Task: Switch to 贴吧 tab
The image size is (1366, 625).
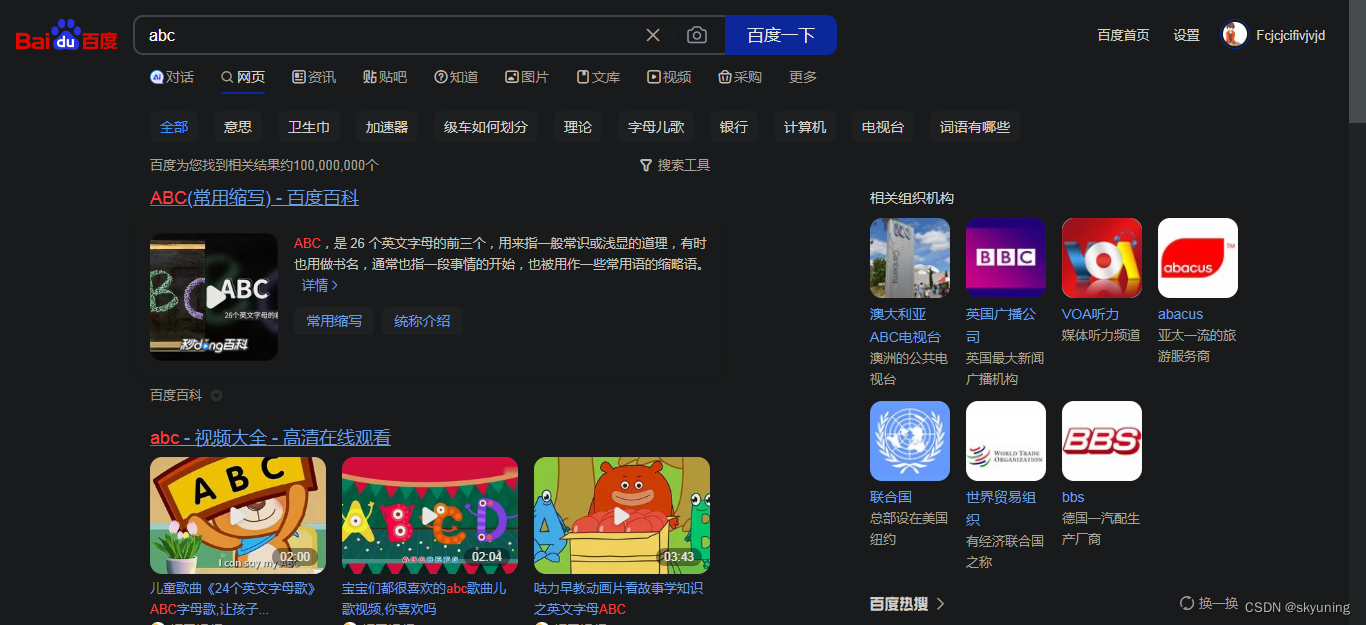Action: click(x=385, y=77)
